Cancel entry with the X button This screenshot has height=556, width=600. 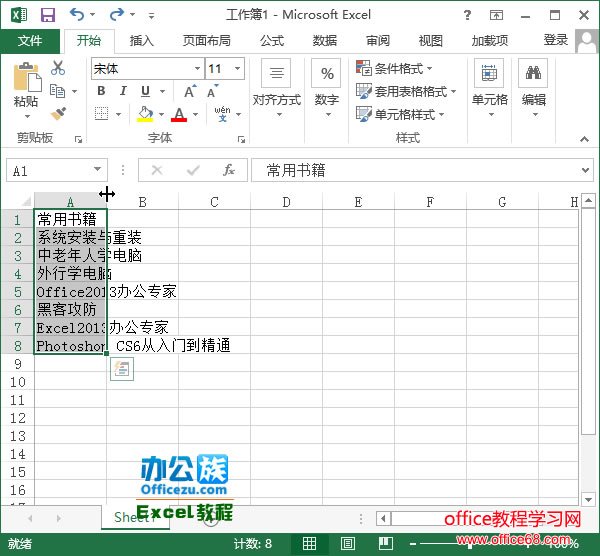[157, 170]
